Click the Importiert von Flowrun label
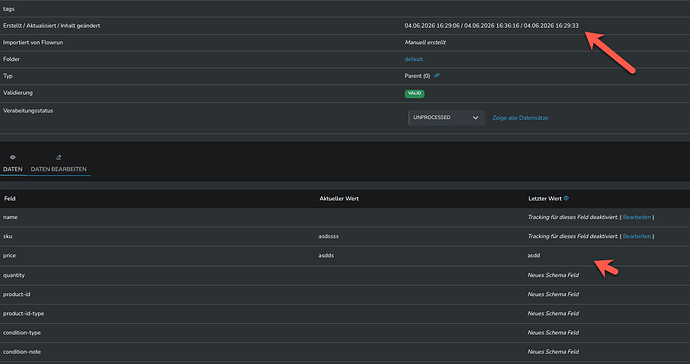 click(33, 42)
